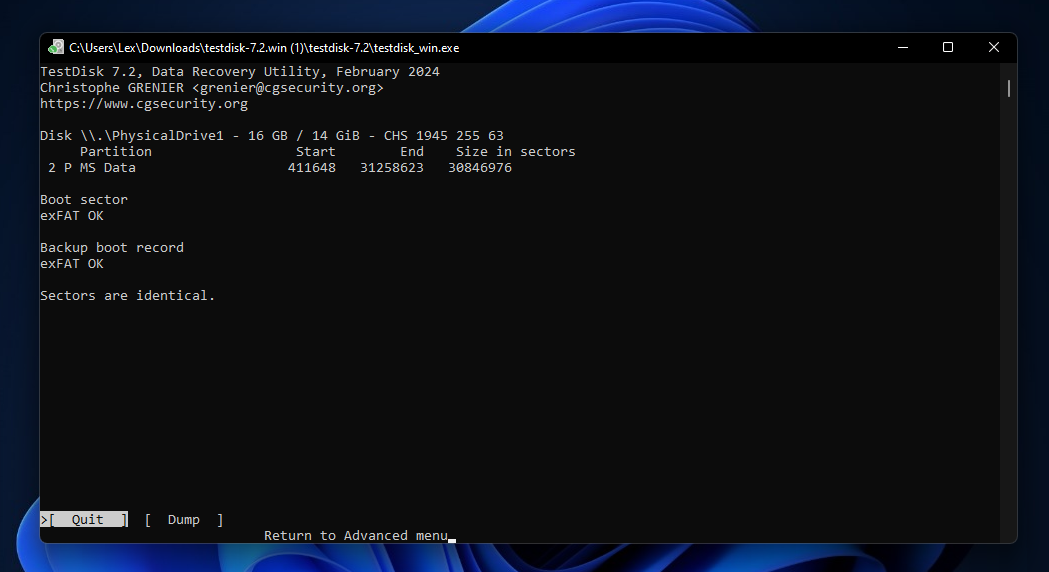The width and height of the screenshot is (1049, 572).
Task: Click the 'Sectors are identical.' message
Action: pyautogui.click(x=127, y=296)
